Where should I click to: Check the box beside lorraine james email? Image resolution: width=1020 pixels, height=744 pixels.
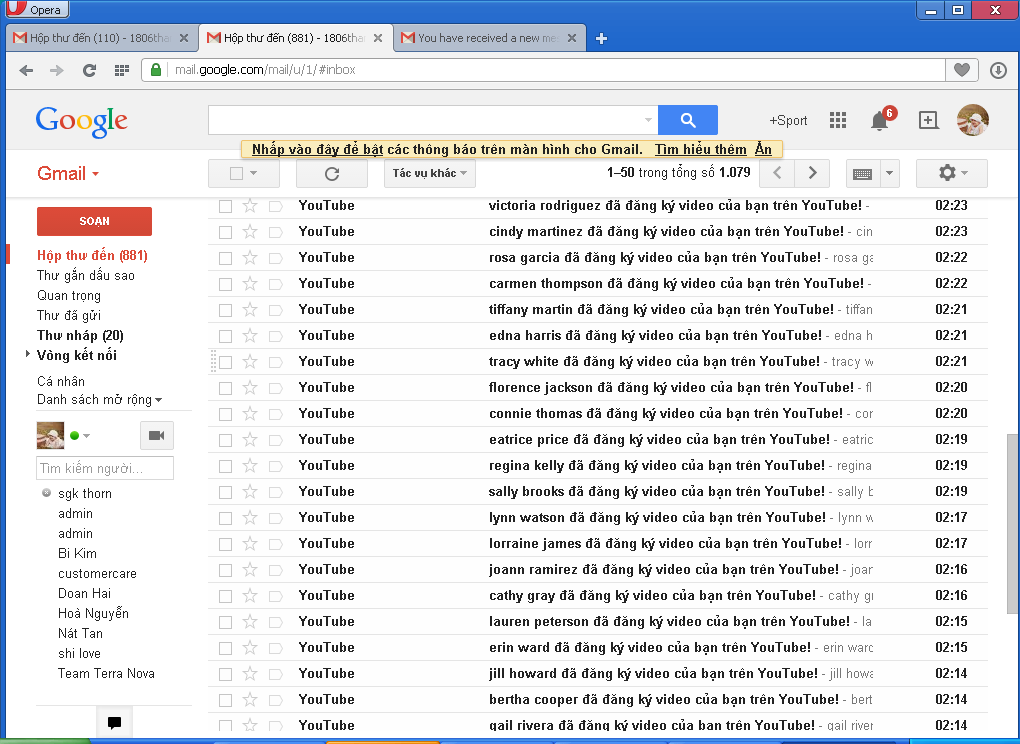click(226, 544)
